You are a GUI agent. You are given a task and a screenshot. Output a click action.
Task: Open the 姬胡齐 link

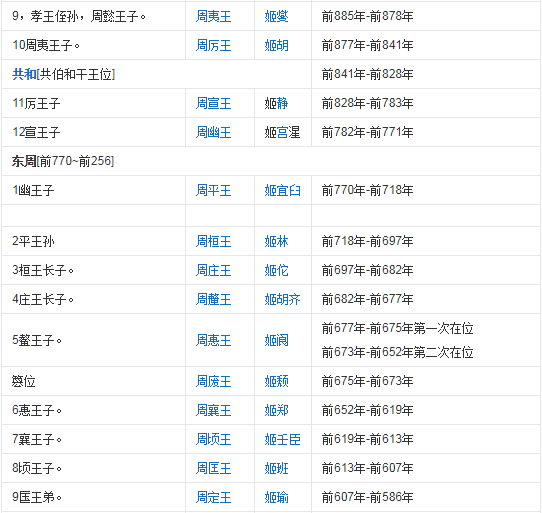(282, 299)
